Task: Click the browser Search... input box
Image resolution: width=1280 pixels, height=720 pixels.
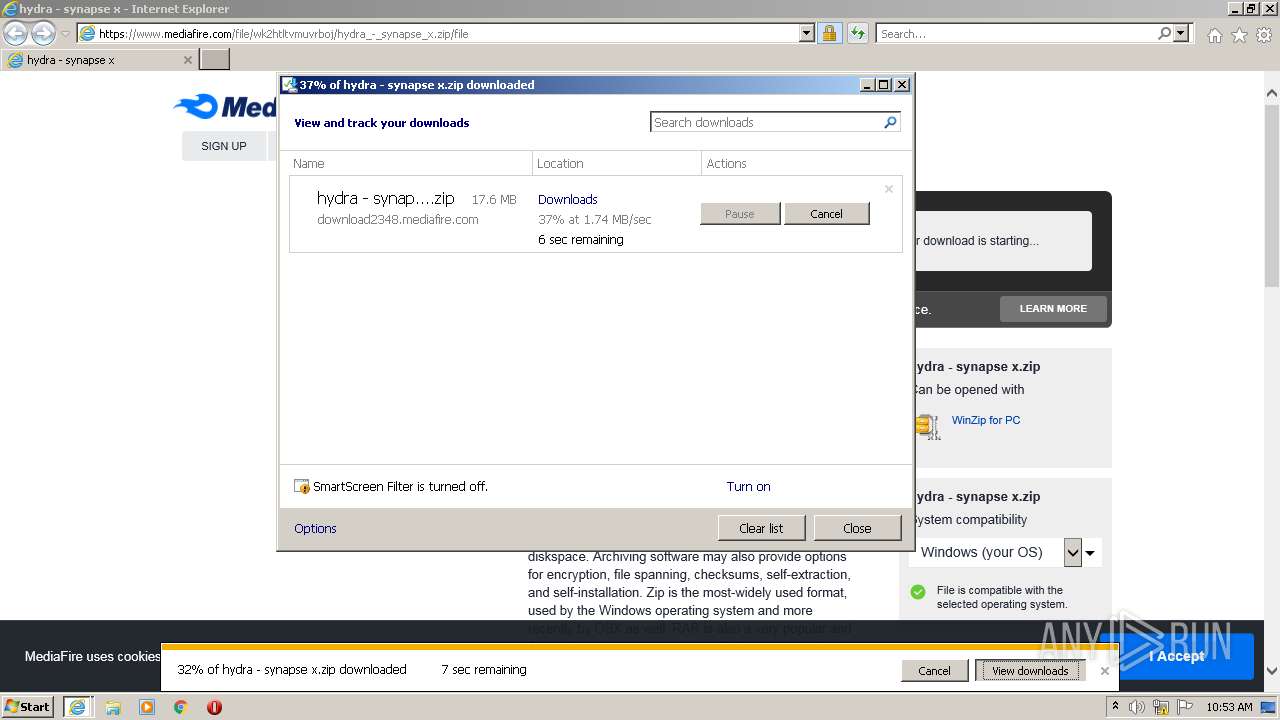Action: [1015, 33]
